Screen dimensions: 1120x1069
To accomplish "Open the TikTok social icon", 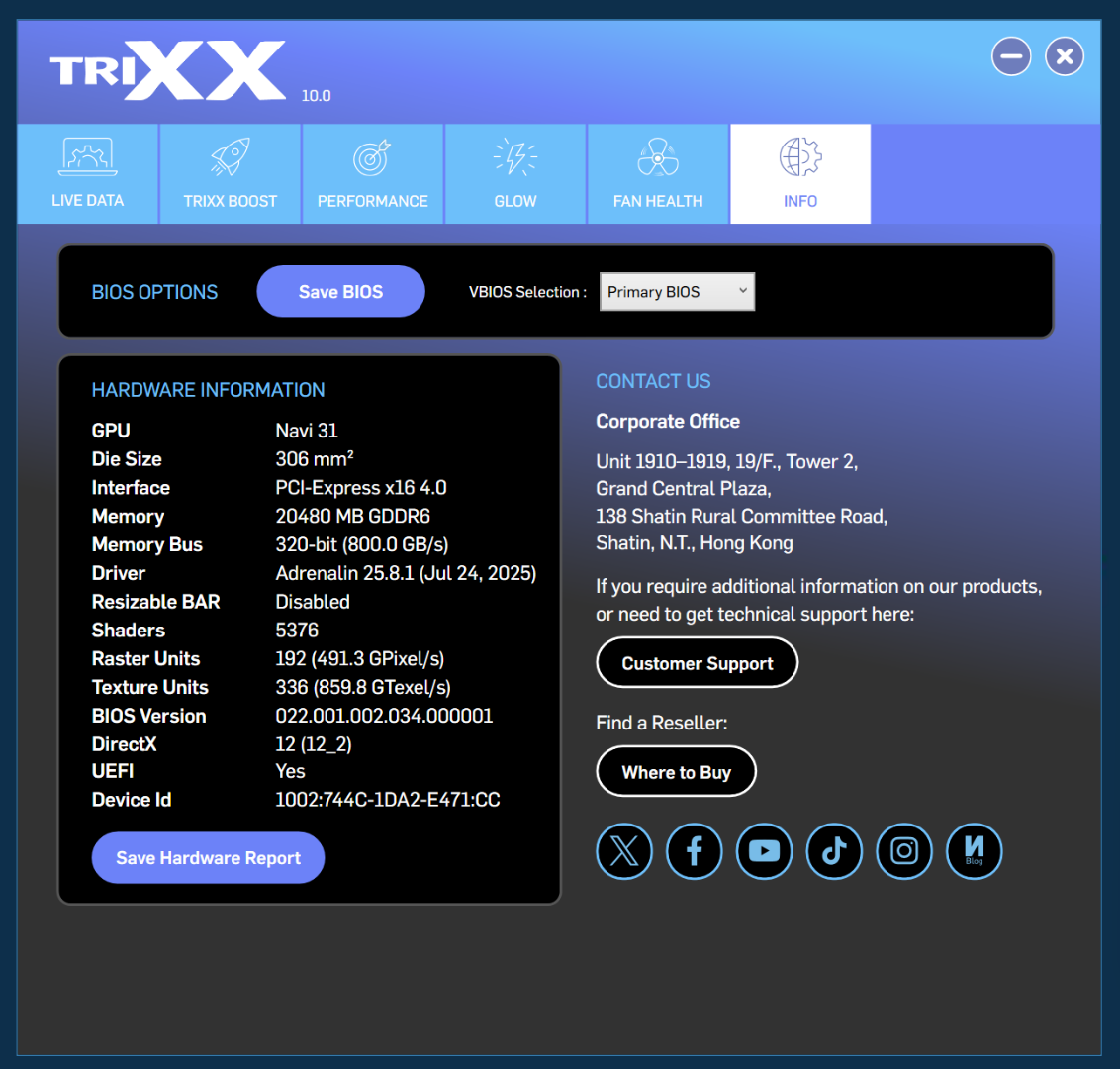I will (834, 851).
